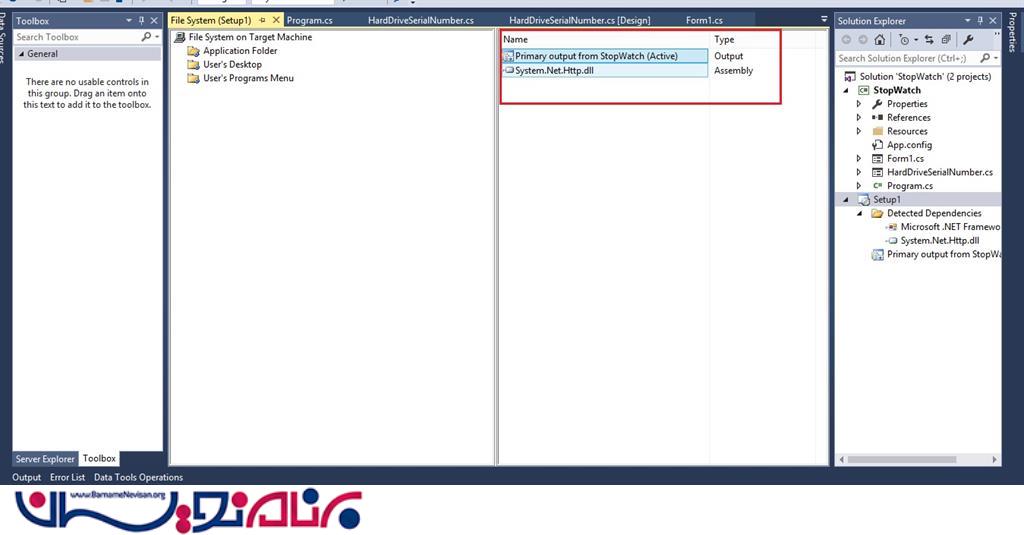The width and height of the screenshot is (1024, 535).
Task: Open the document tabs overflow dropdown
Action: (824, 20)
